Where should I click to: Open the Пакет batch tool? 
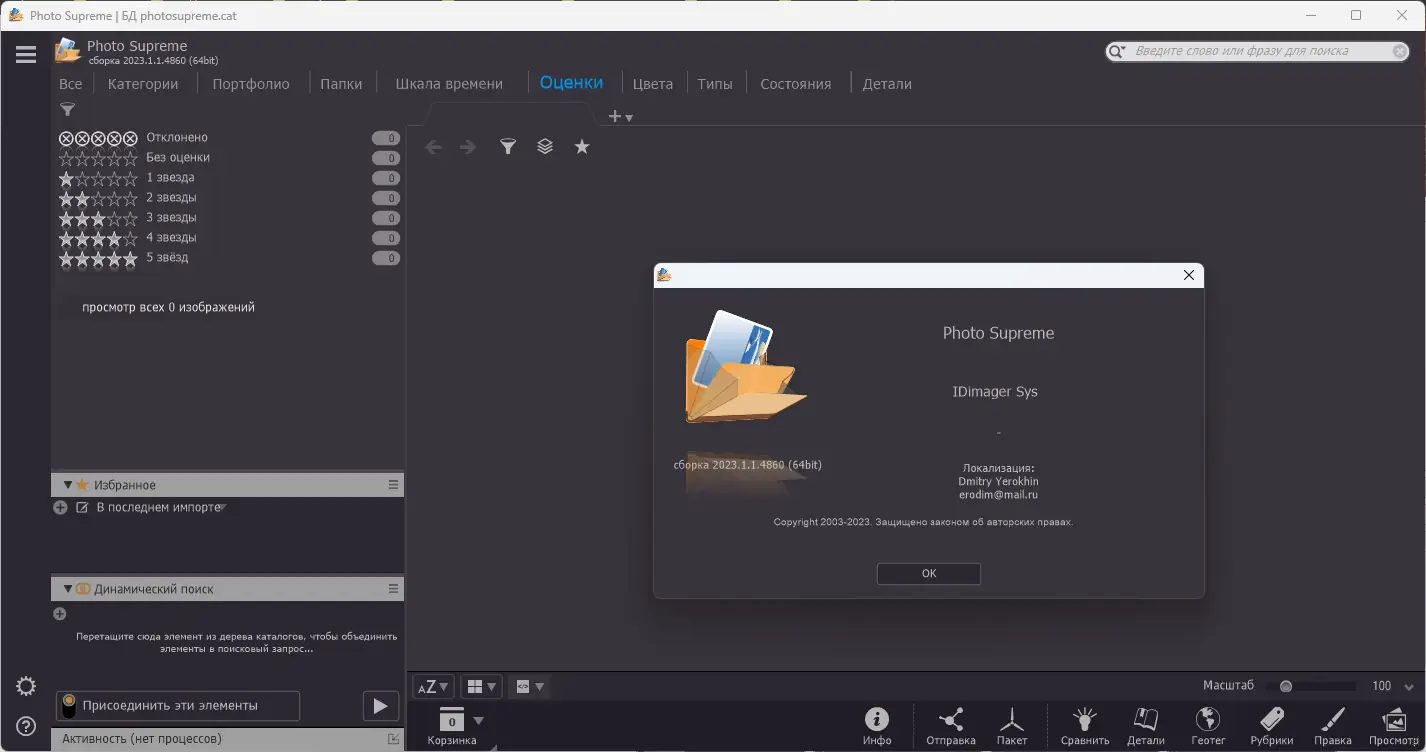point(1012,726)
